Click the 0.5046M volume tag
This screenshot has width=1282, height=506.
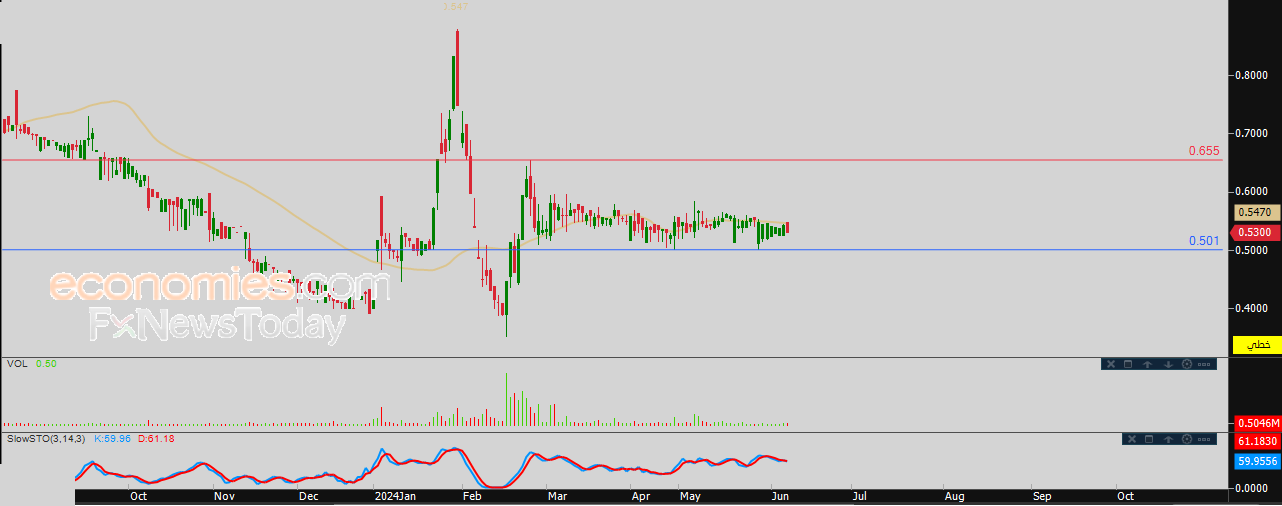point(1258,422)
